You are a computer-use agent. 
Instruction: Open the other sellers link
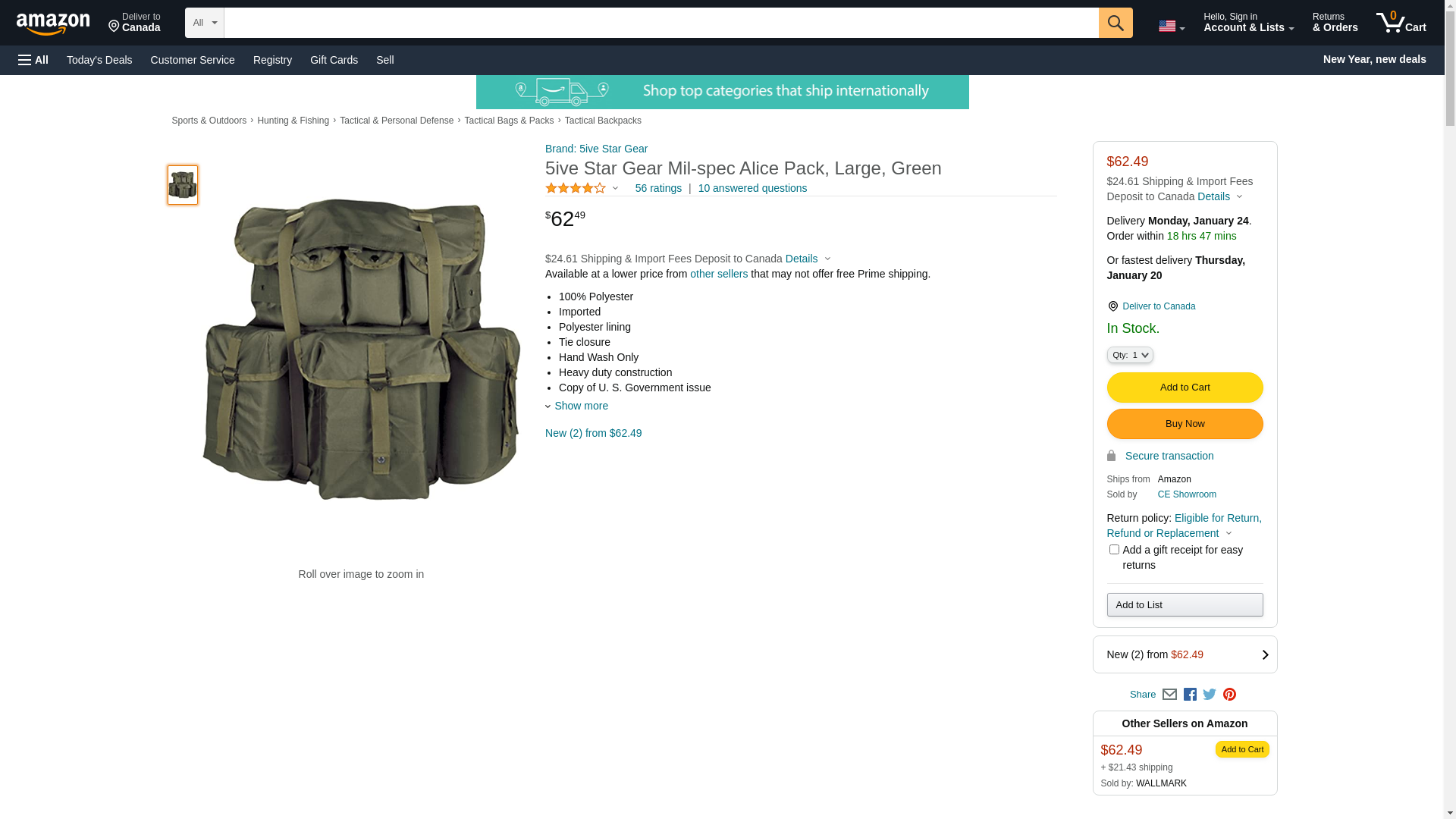(719, 274)
